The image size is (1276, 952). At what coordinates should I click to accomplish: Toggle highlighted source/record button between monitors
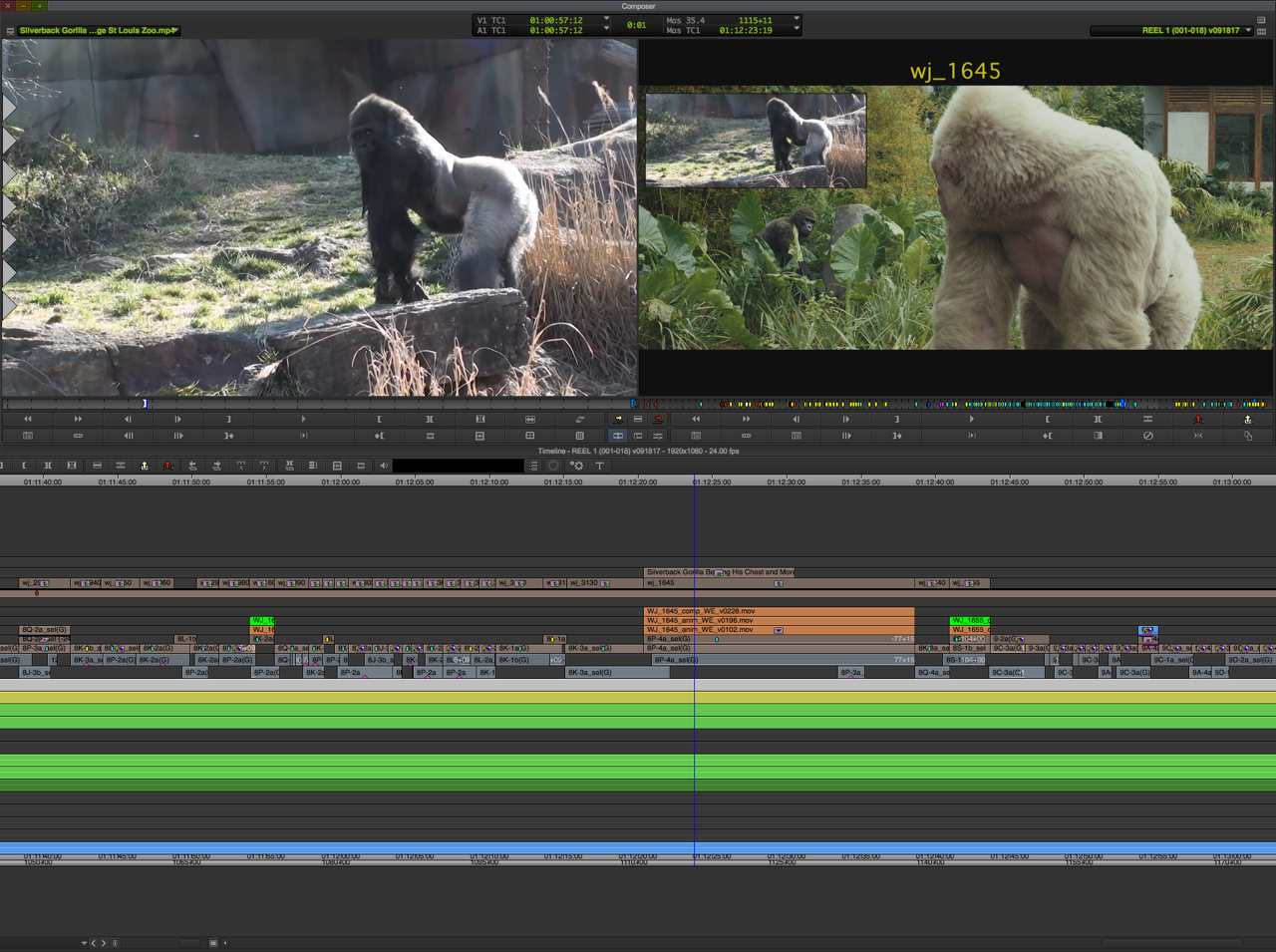point(618,436)
